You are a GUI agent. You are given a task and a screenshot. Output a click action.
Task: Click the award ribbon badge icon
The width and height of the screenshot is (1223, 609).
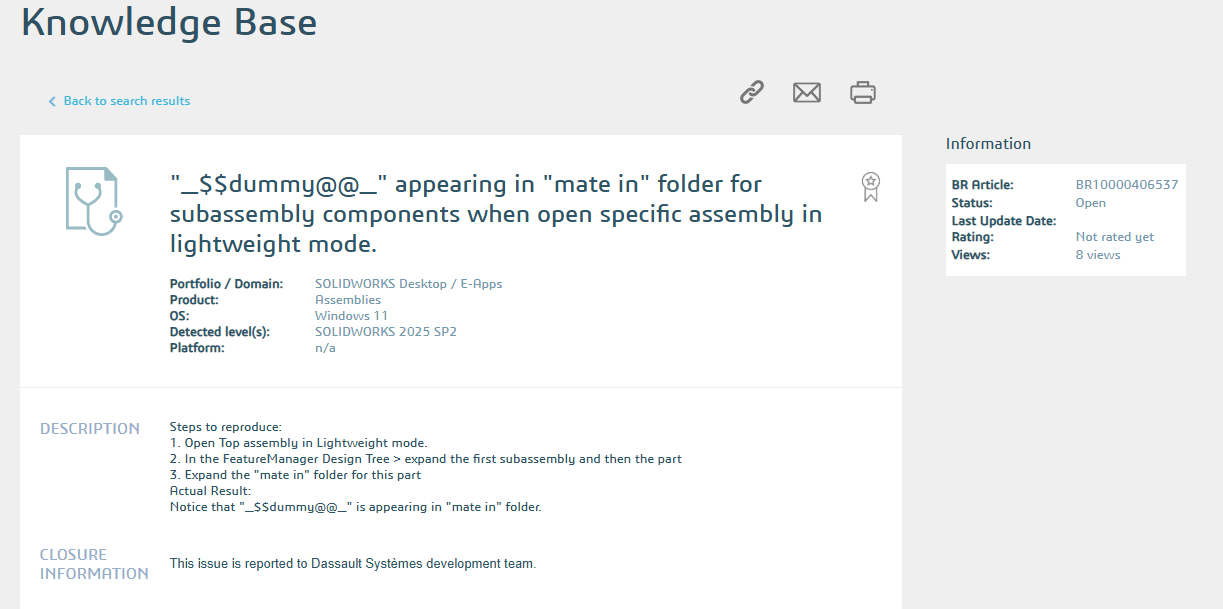click(x=871, y=186)
